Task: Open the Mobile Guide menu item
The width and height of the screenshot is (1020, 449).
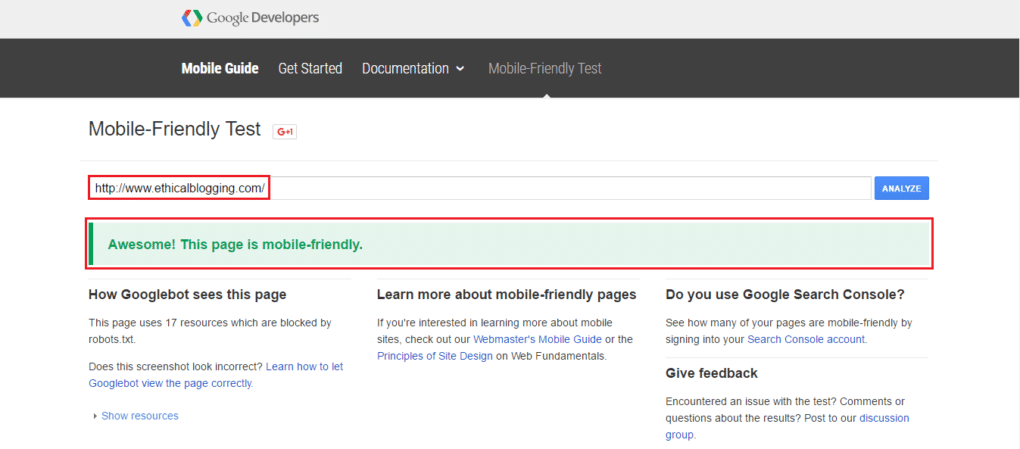Action: (219, 68)
